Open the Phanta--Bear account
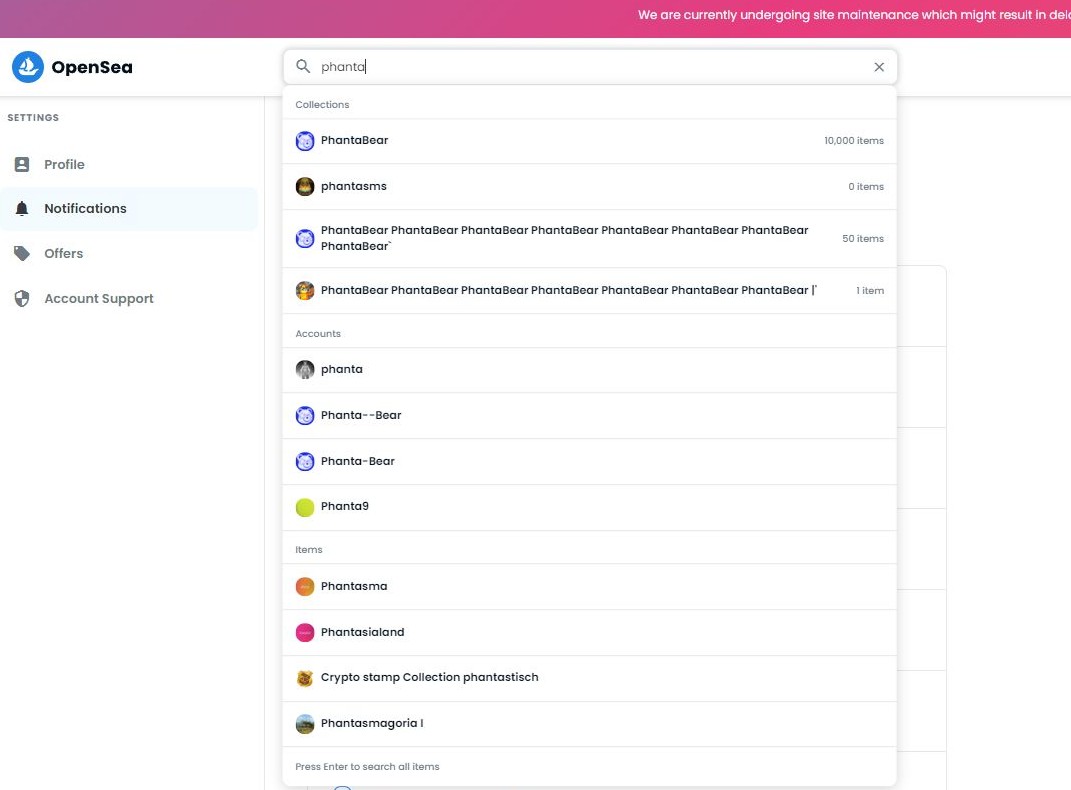The height and width of the screenshot is (790, 1071). coord(589,415)
